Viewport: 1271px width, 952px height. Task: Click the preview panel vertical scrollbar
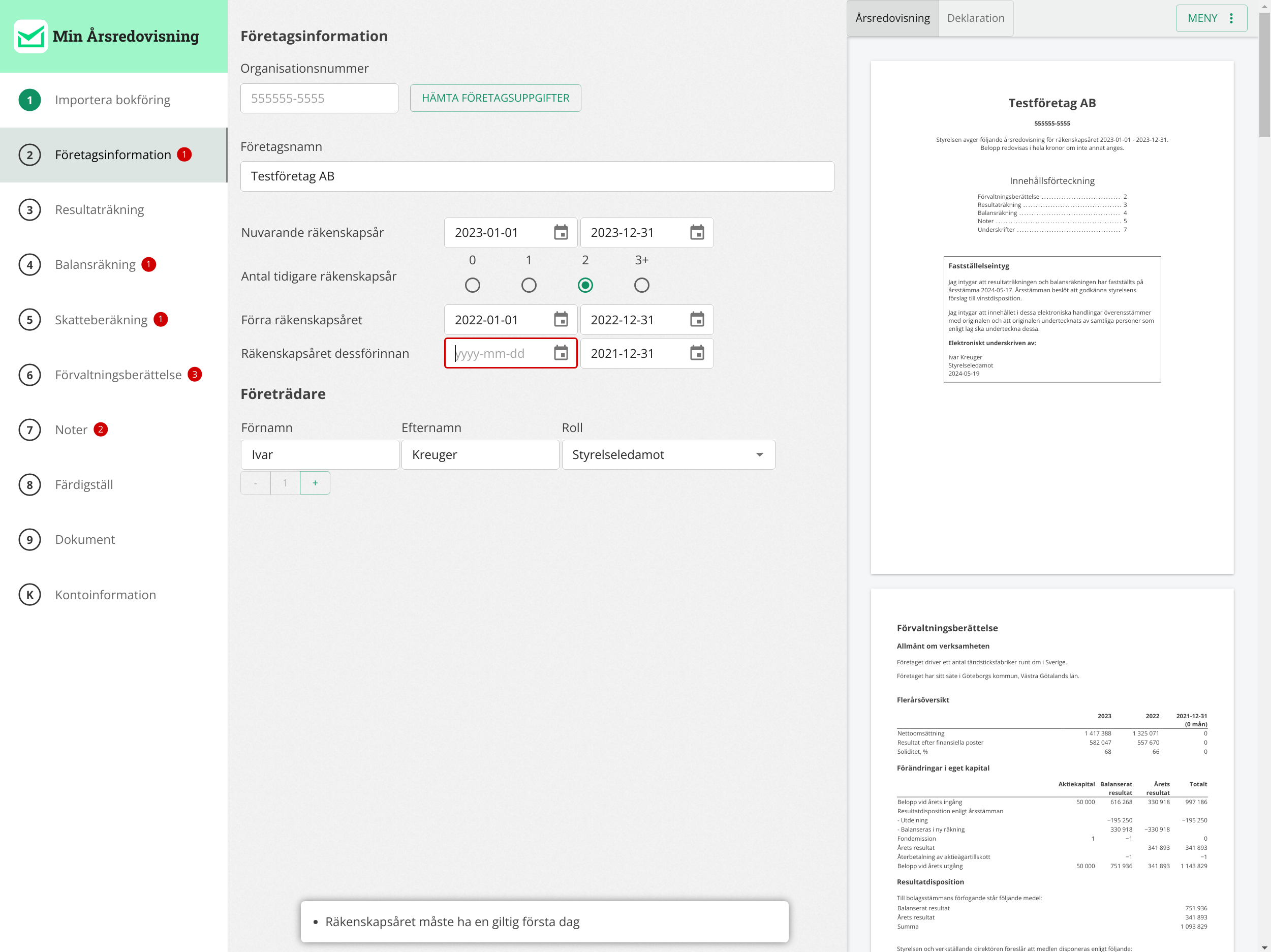[x=1264, y=75]
